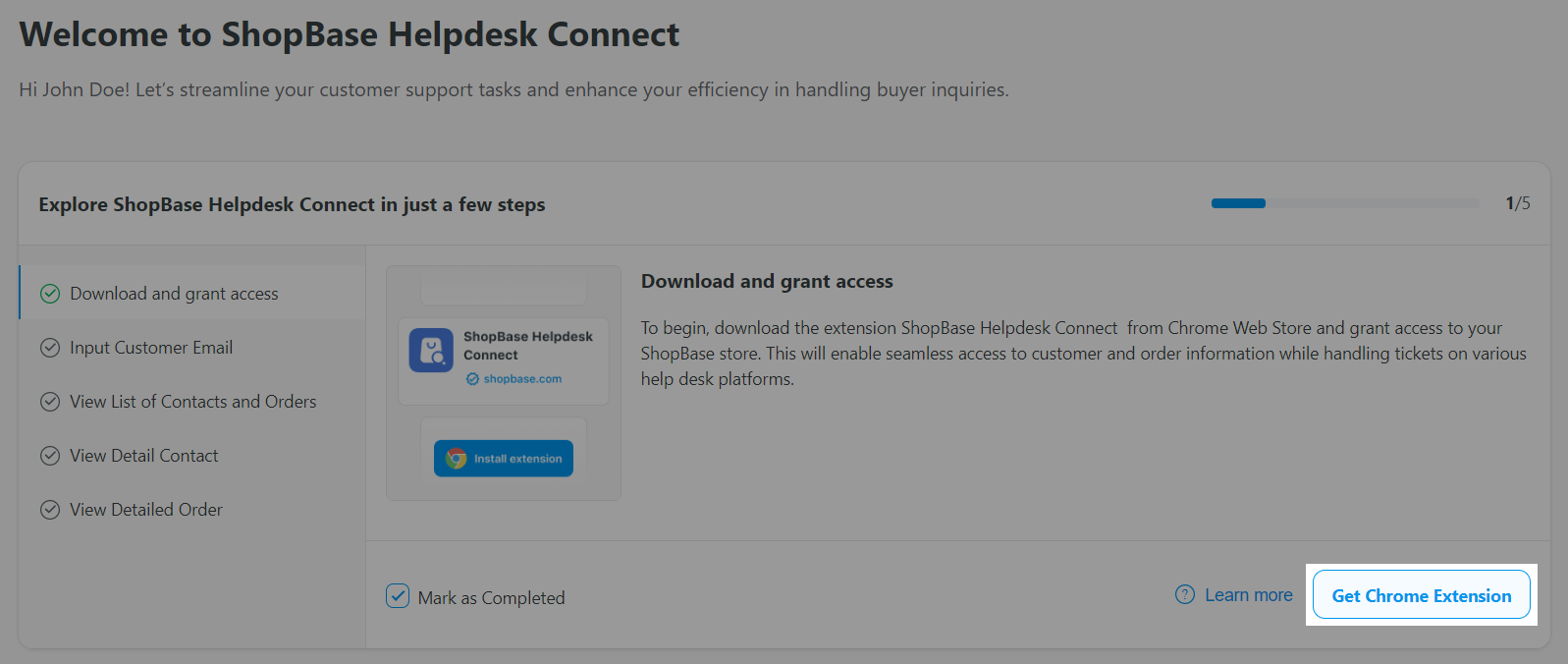
Task: Click the Download and grant access check icon
Action: (50, 294)
